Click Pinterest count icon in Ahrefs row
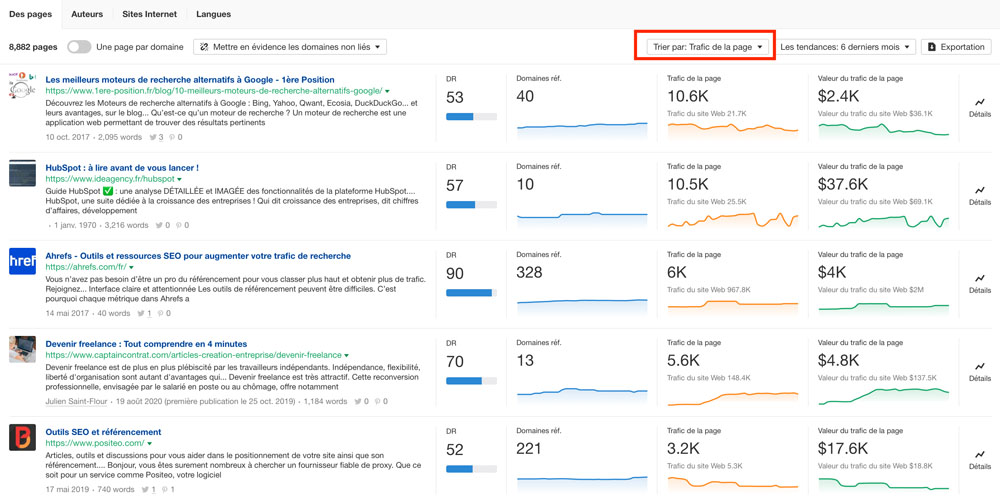This screenshot has height=503, width=1000. (x=161, y=313)
